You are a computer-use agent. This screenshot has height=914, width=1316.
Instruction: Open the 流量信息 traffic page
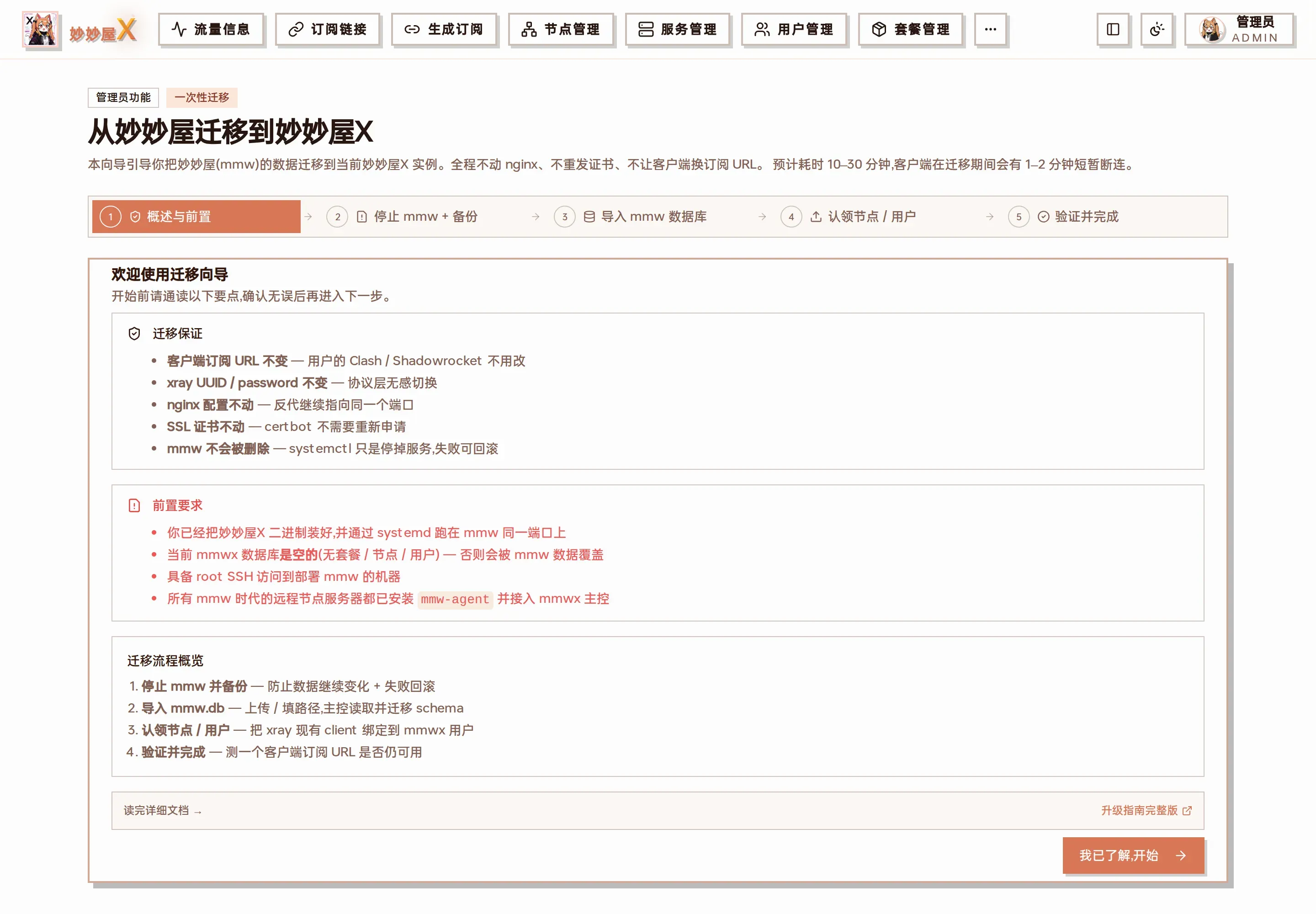coord(211,29)
